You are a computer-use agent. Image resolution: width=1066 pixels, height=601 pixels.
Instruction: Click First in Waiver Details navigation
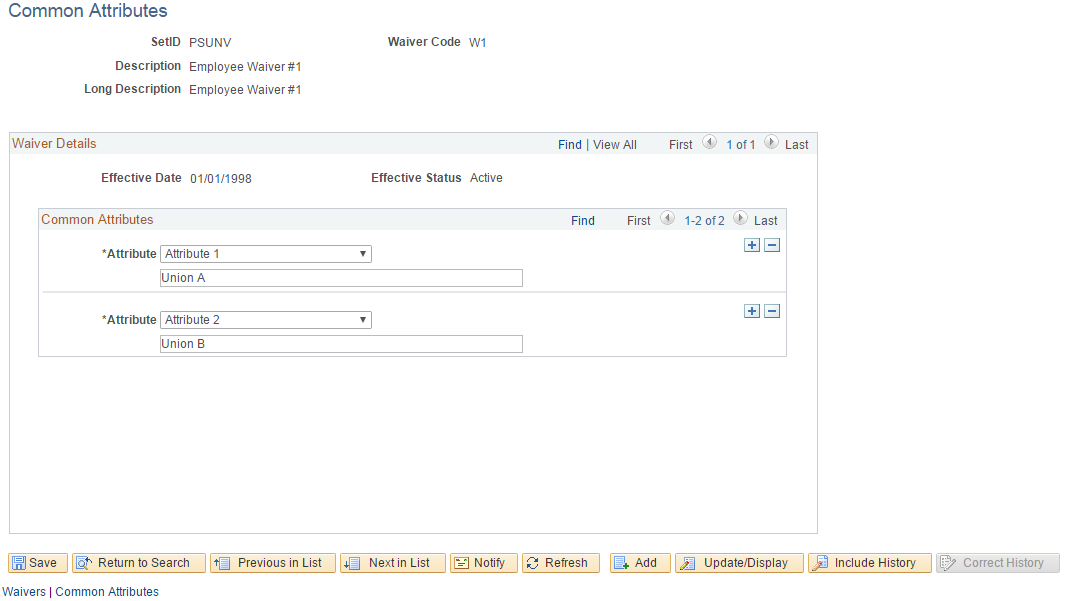(x=681, y=145)
